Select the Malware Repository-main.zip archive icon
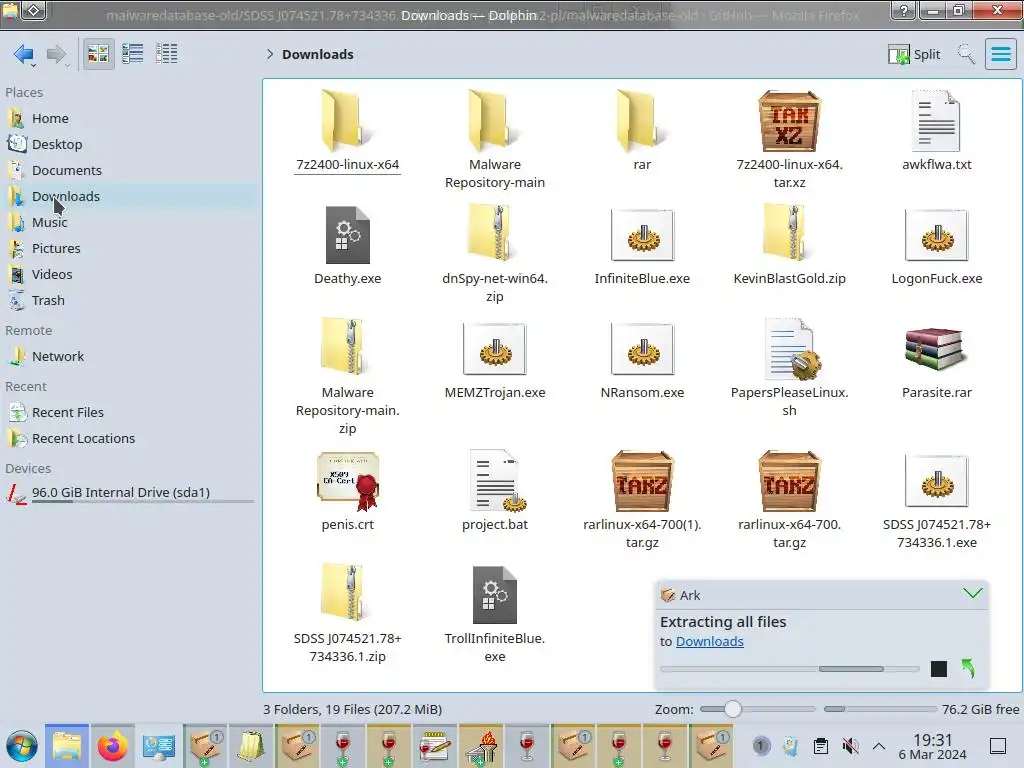The height and width of the screenshot is (768, 1024). click(x=347, y=347)
